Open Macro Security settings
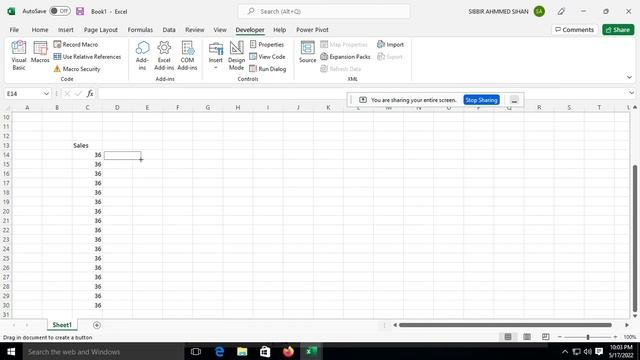Image resolution: width=640 pixels, height=360 pixels. tap(77, 69)
